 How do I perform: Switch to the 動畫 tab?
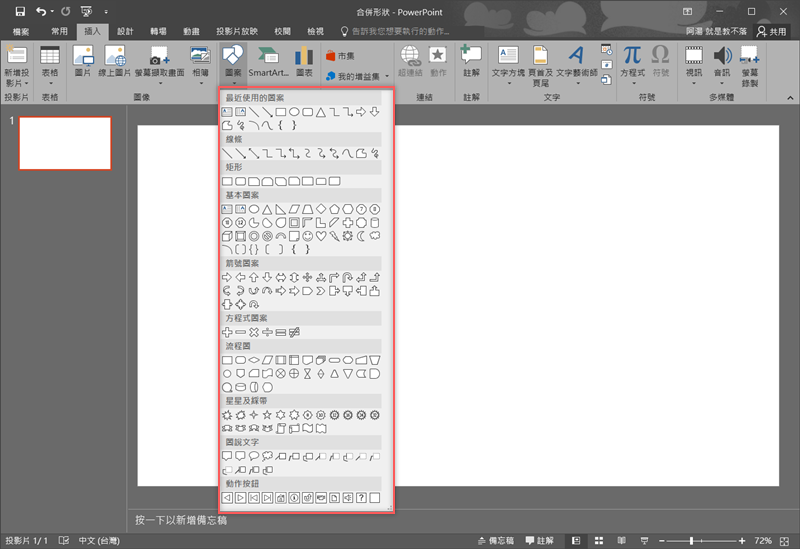pyautogui.click(x=191, y=31)
